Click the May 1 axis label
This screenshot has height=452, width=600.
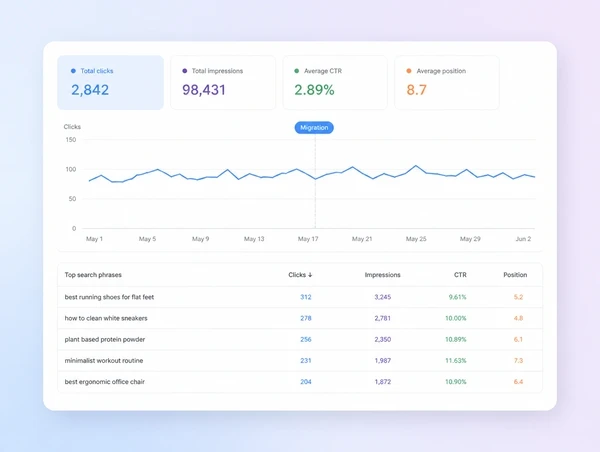[x=94, y=239]
